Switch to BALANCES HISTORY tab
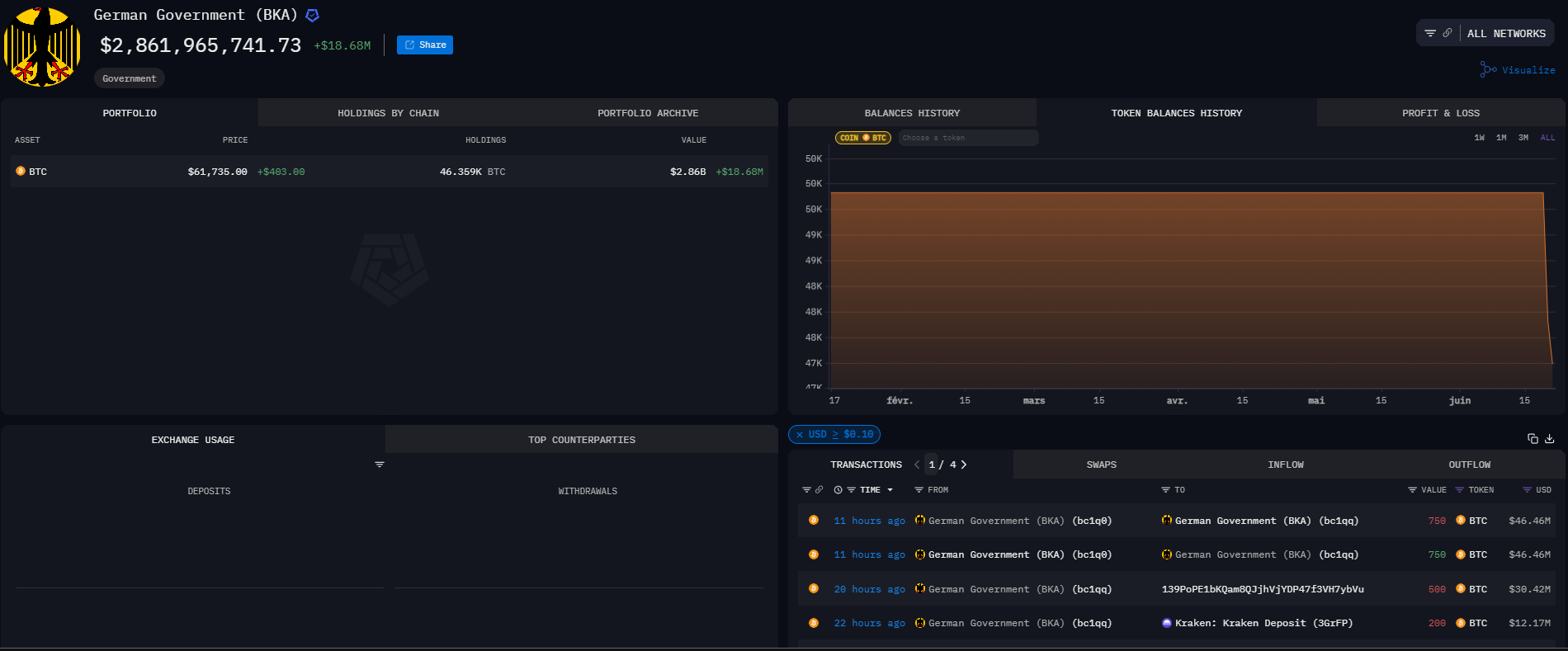Viewport: 1568px width, 651px height. click(912, 113)
